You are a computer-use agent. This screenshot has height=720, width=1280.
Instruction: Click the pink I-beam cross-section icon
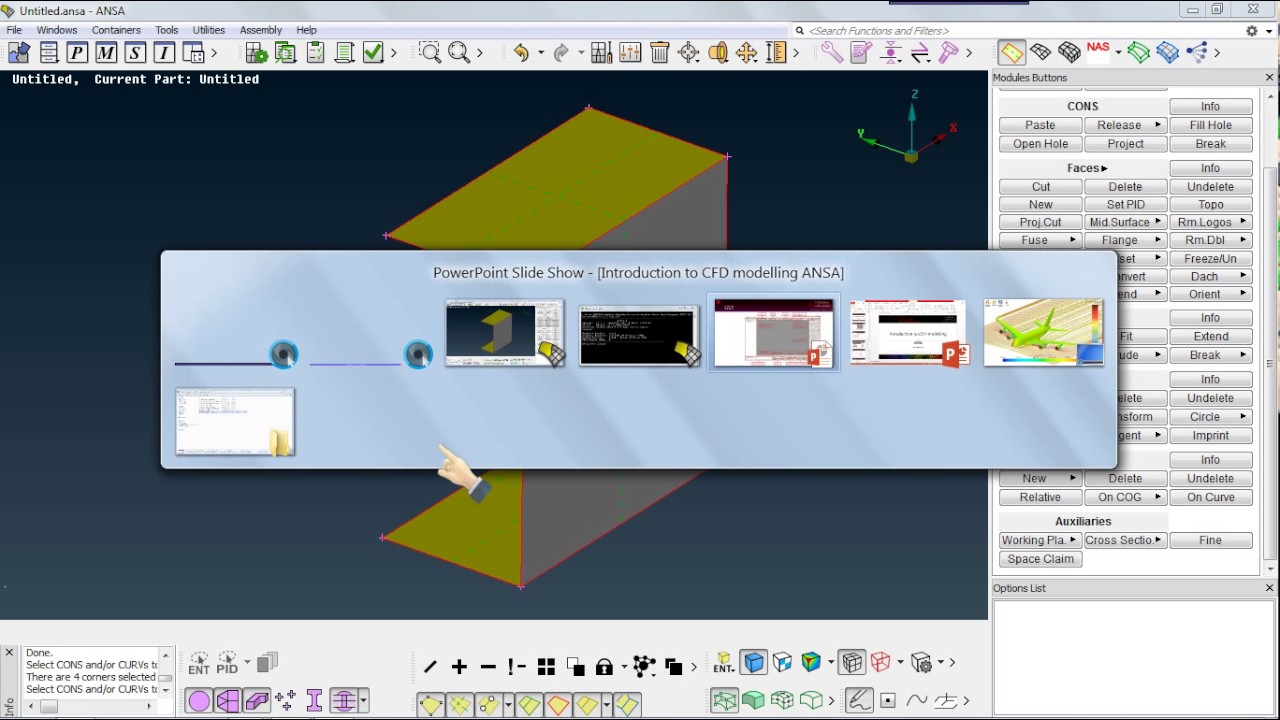click(314, 701)
